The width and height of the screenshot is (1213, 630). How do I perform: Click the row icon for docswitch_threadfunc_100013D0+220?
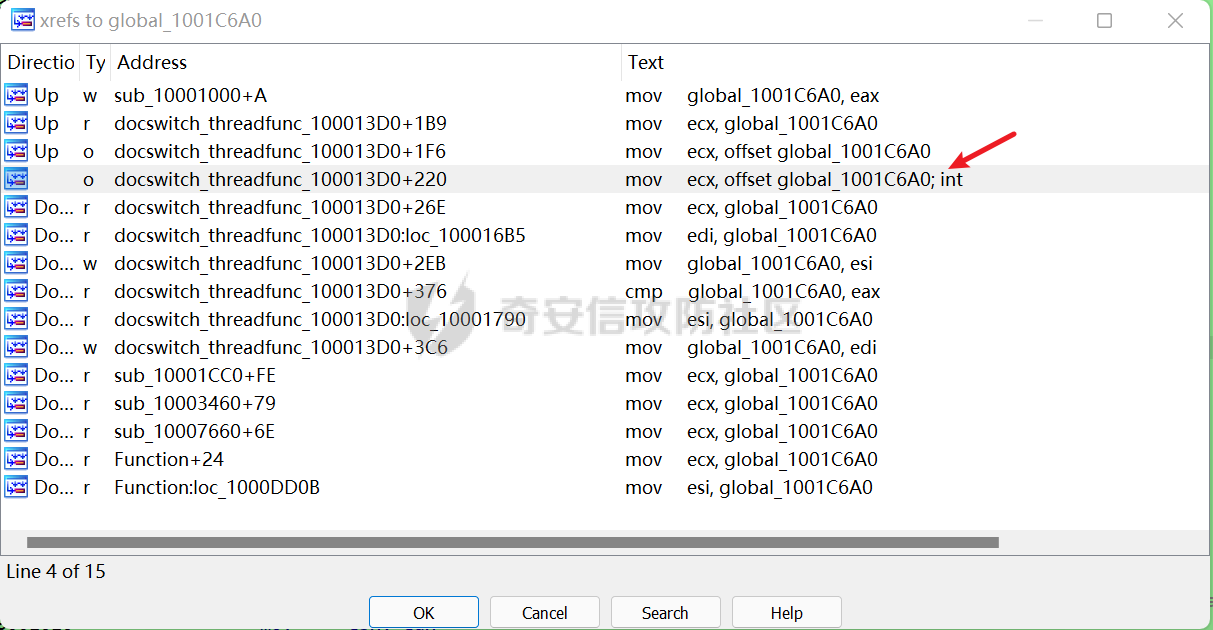pos(17,180)
